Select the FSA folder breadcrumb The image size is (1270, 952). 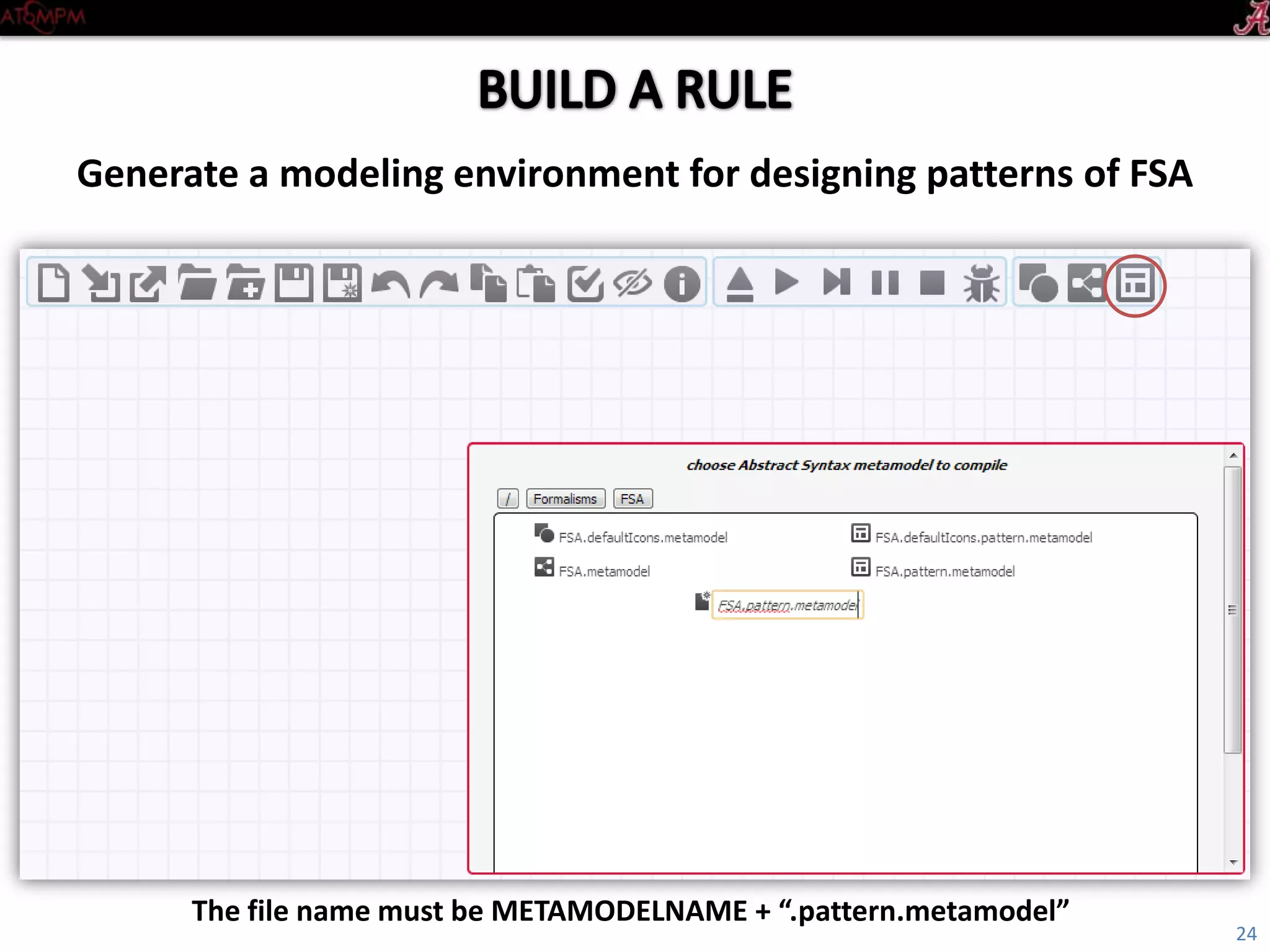(x=633, y=499)
